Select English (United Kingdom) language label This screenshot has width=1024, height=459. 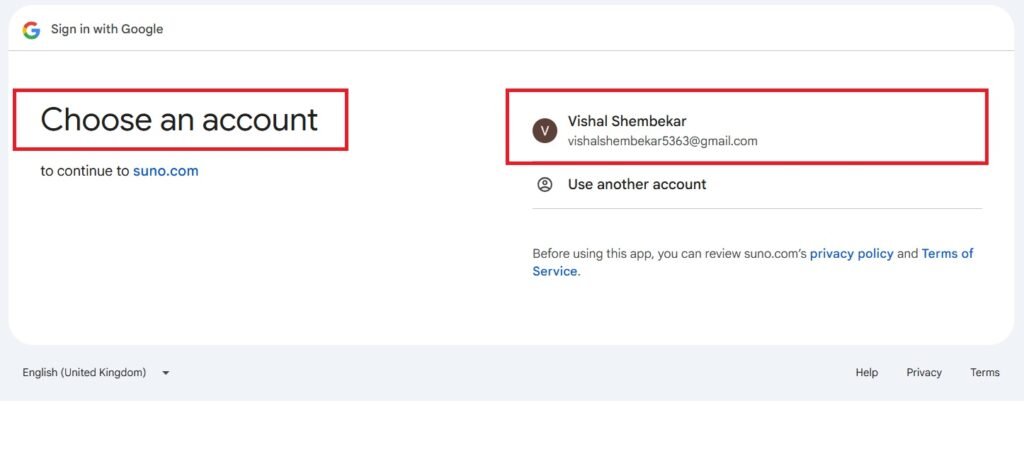click(x=84, y=373)
